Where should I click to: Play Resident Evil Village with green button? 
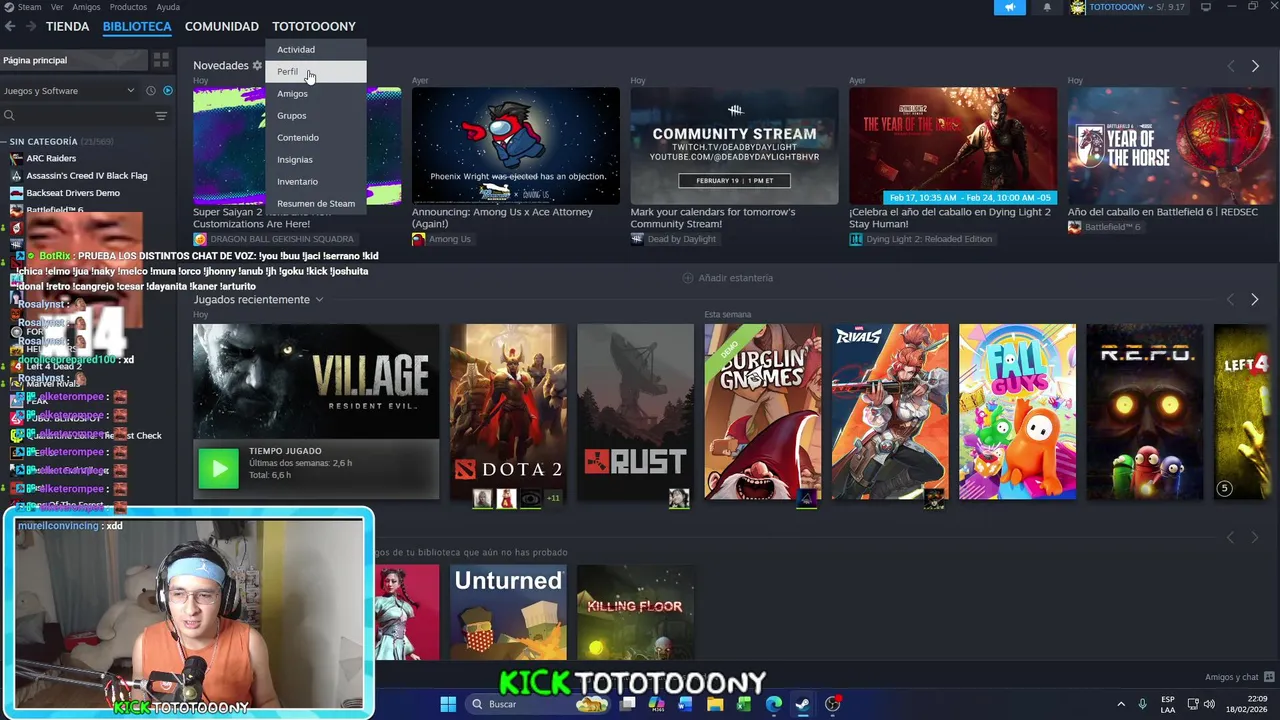click(x=218, y=468)
